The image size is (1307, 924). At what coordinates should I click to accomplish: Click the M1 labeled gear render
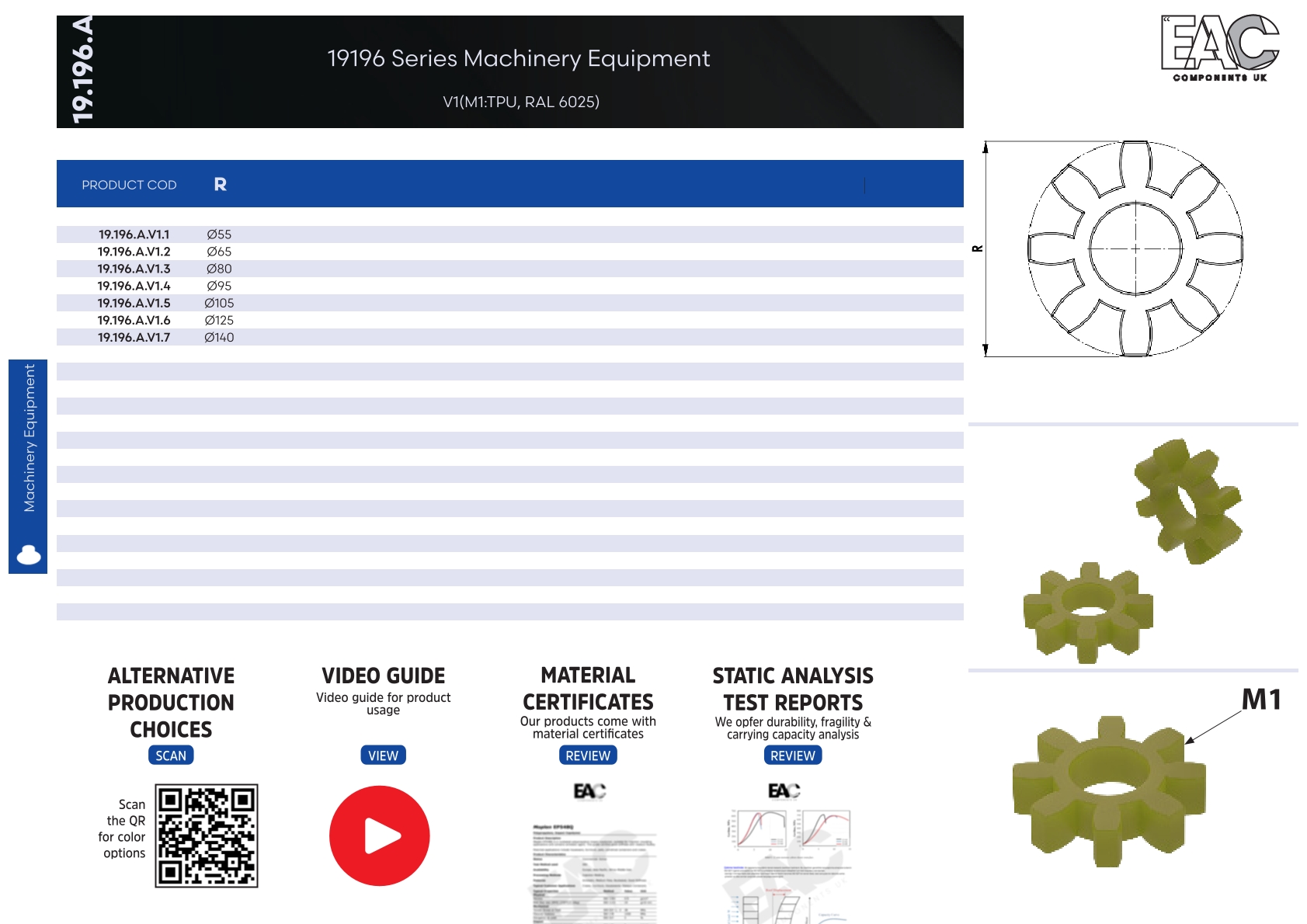tap(1109, 790)
